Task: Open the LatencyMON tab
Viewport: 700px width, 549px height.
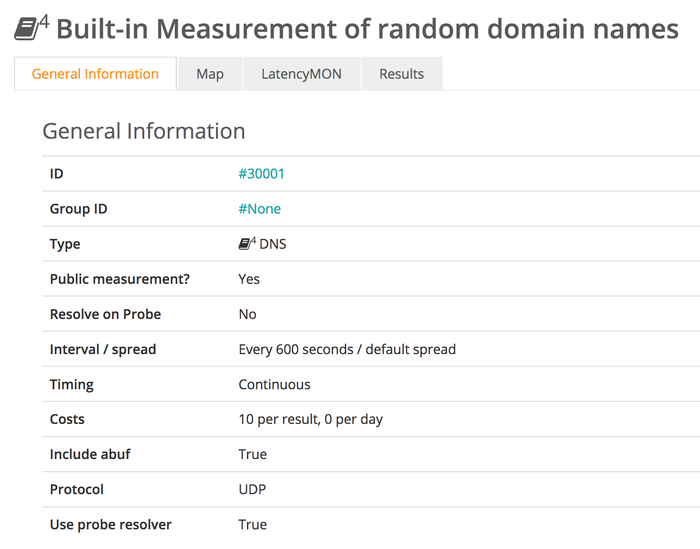Action: pyautogui.click(x=301, y=74)
